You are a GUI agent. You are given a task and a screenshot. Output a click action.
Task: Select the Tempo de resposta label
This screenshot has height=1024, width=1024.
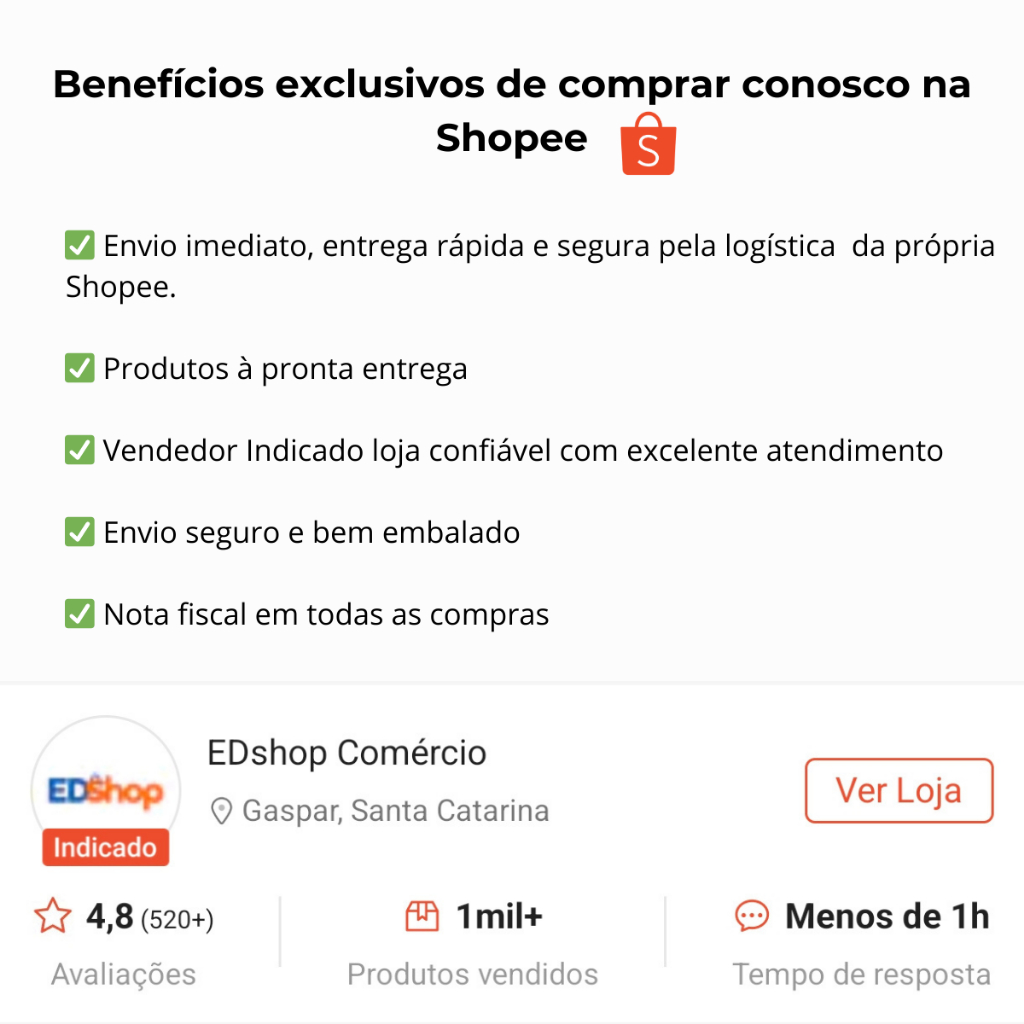[x=861, y=974]
